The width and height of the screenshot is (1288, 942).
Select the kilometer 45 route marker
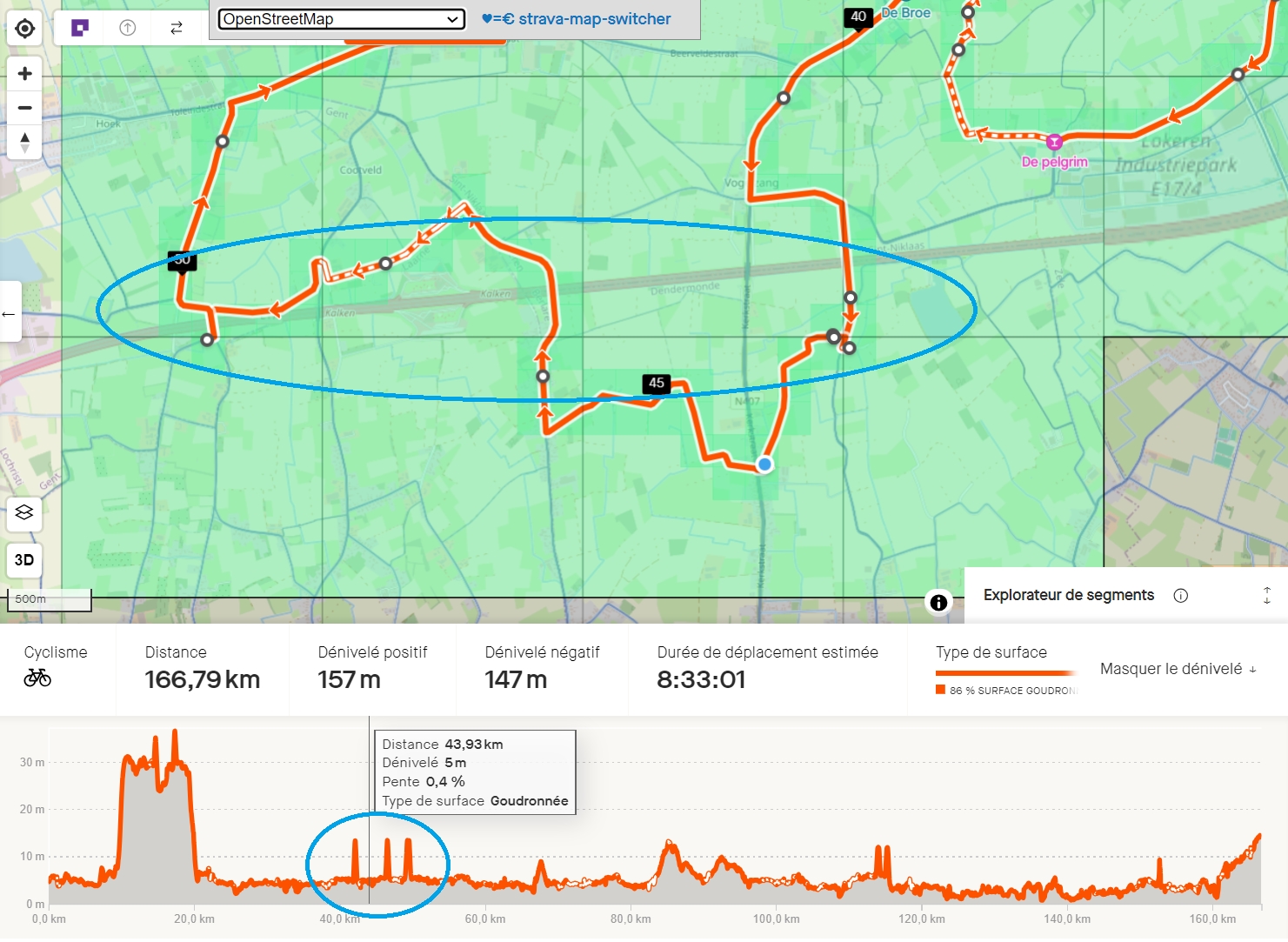pos(657,384)
